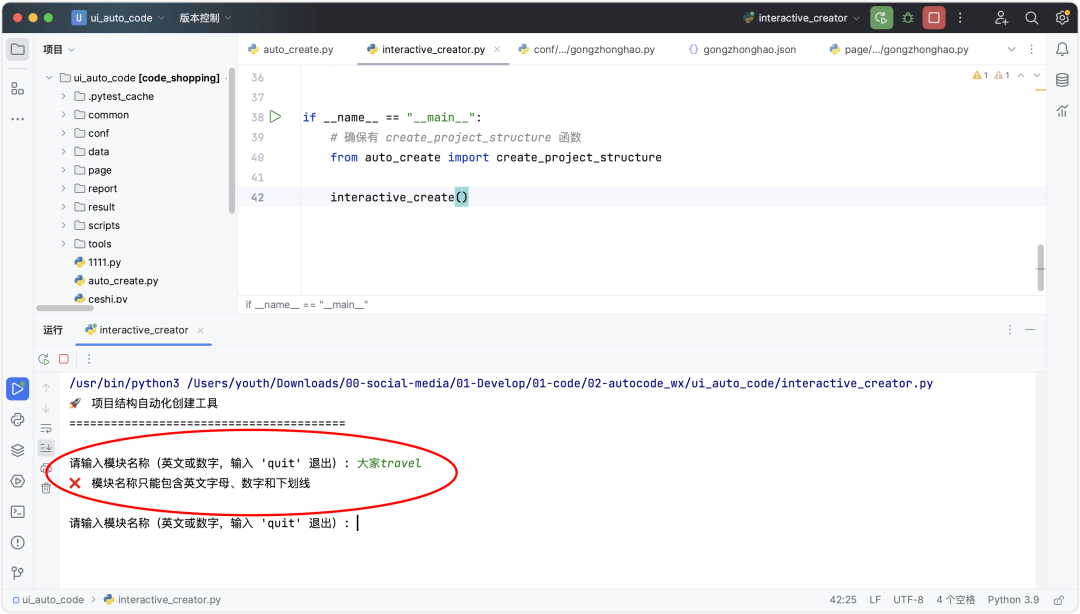The width and height of the screenshot is (1080, 614).
Task: Open the Python 3.9 interpreter selector
Action: [1013, 600]
